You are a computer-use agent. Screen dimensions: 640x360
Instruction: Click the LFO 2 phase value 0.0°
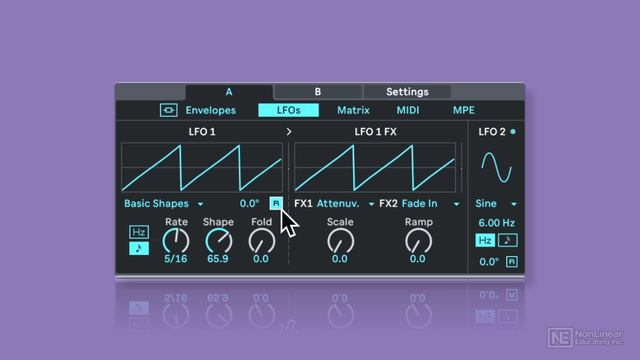click(489, 262)
